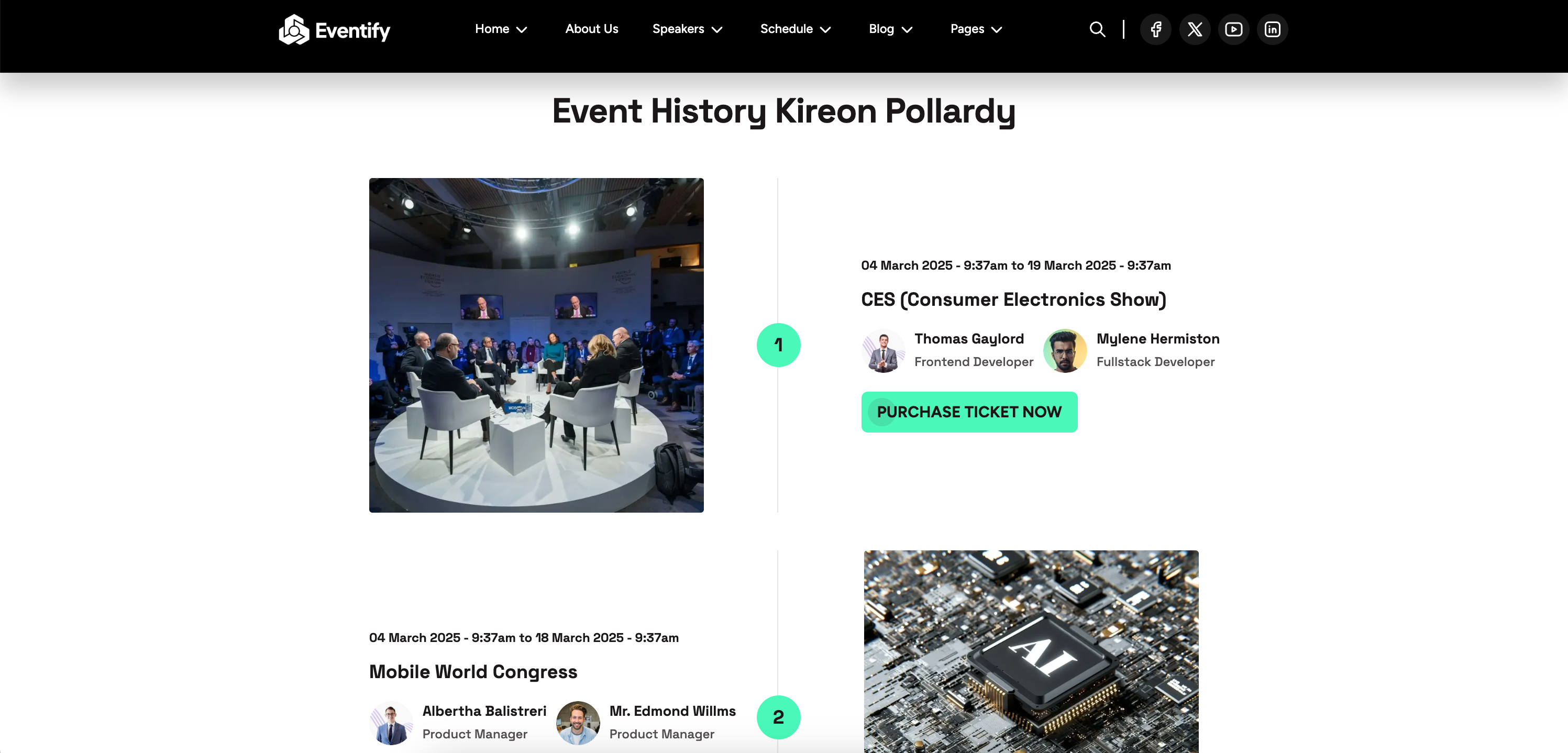Open the conference panel event photo
This screenshot has width=1568, height=753.
pos(536,345)
